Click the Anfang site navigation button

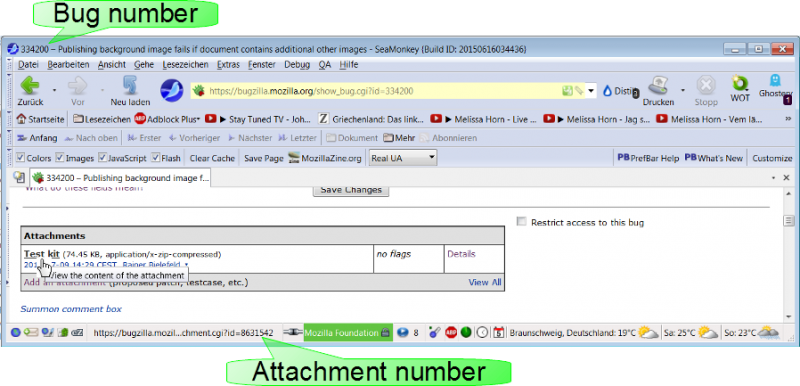37,138
